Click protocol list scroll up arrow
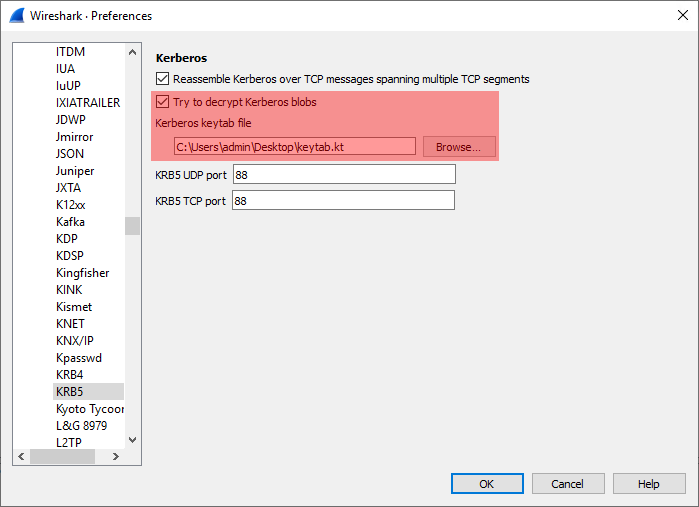 (132, 52)
